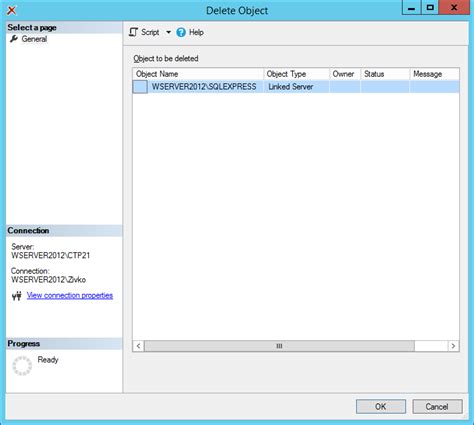Confirm deletion with OK button
474x425 pixels.
381,407
